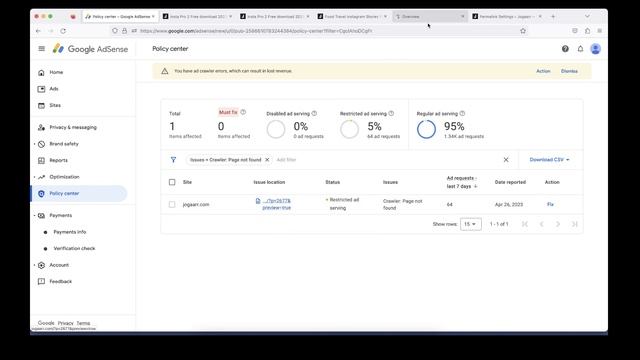Sort by Ad requests last 7 days
640x360 pixels.
pos(462,182)
